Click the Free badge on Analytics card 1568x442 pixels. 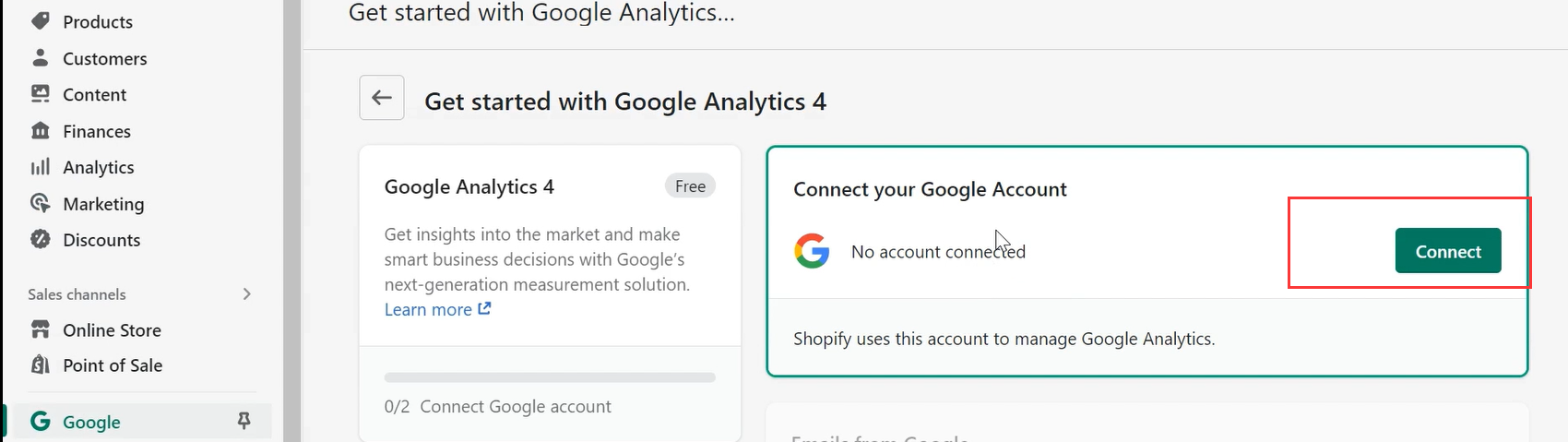[x=690, y=186]
